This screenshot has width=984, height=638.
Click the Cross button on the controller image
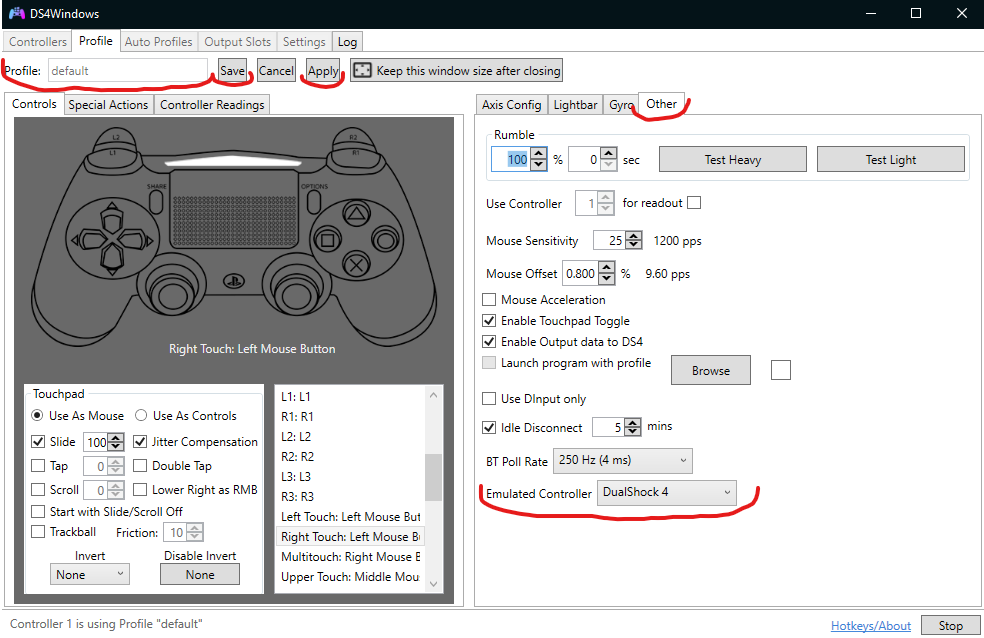coord(356,265)
